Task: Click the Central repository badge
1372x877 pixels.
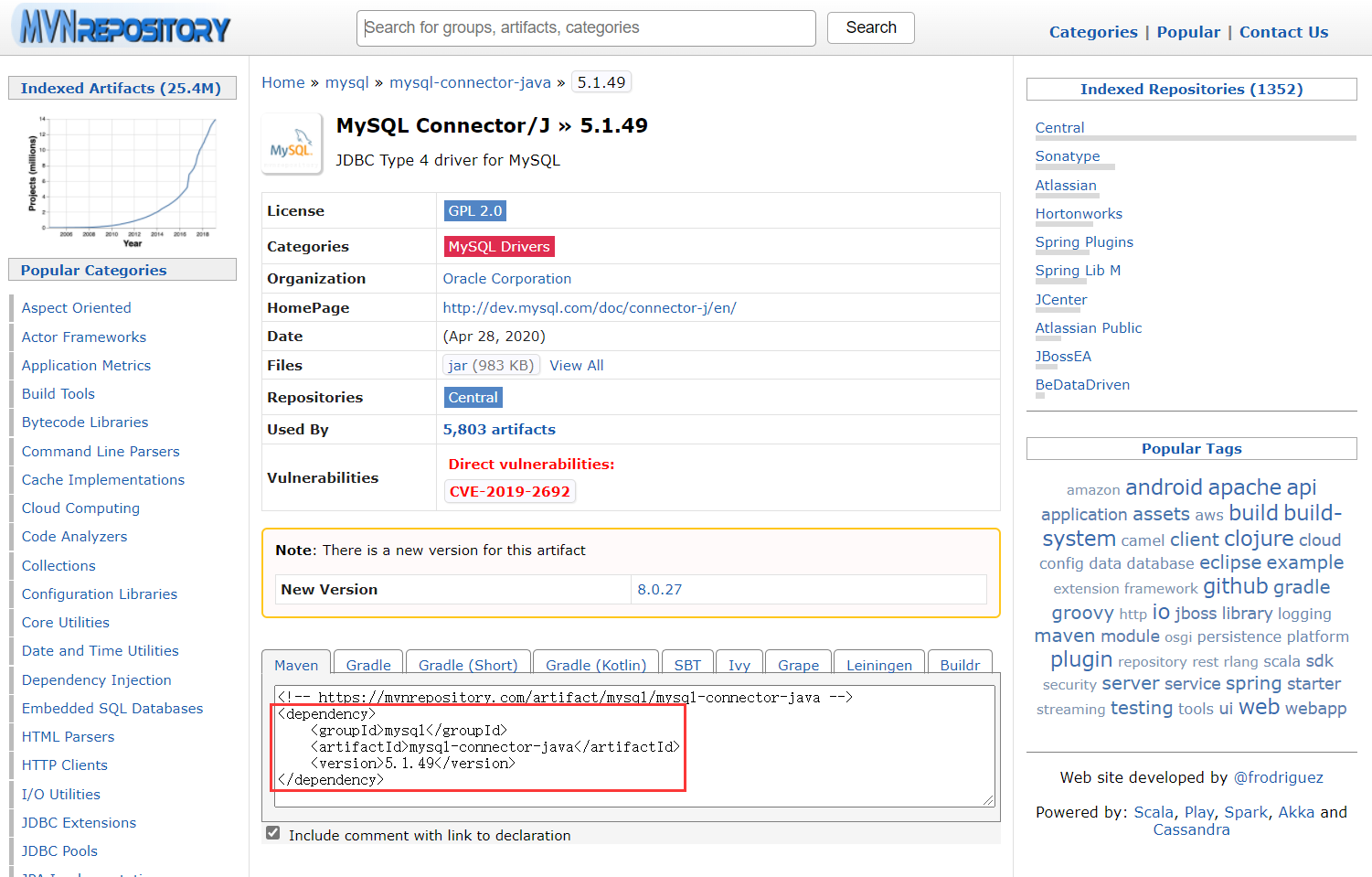Action: click(473, 397)
